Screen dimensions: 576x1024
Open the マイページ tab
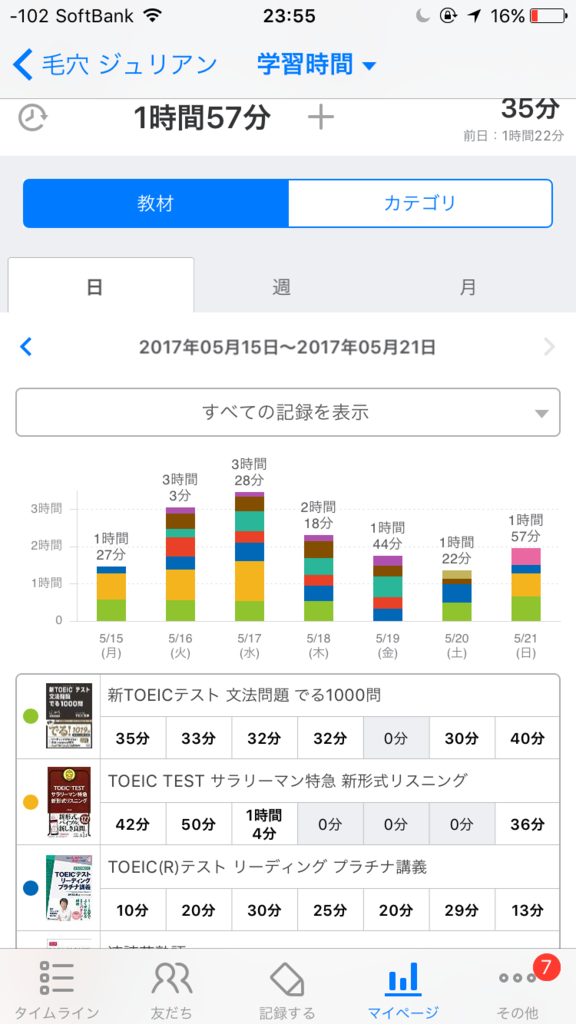tap(403, 987)
